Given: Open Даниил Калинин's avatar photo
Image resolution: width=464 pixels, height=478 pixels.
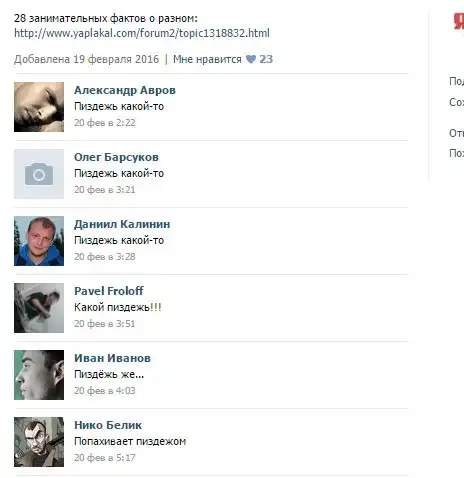Looking at the screenshot, I should coord(39,241).
